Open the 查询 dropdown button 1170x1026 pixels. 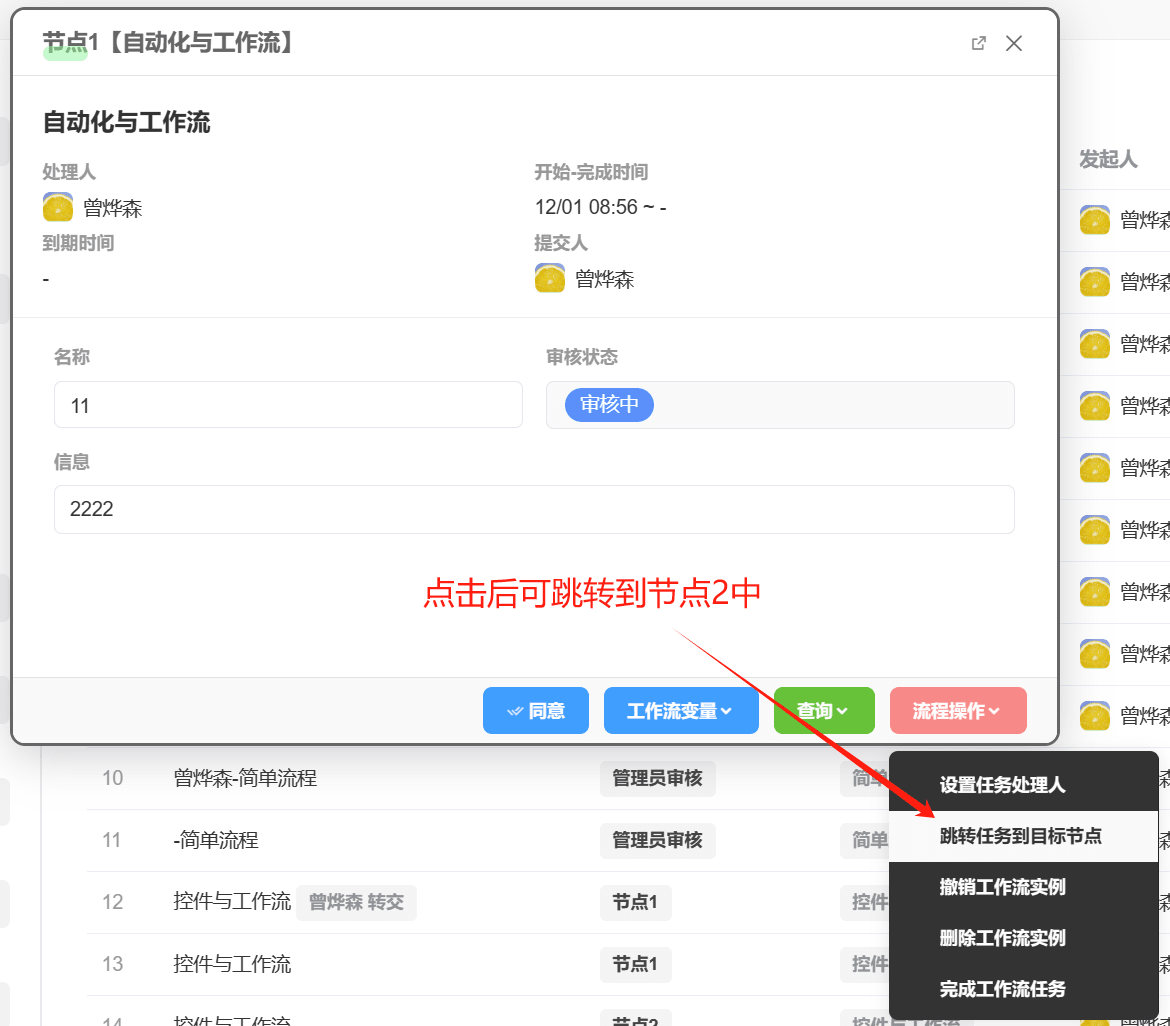823,711
